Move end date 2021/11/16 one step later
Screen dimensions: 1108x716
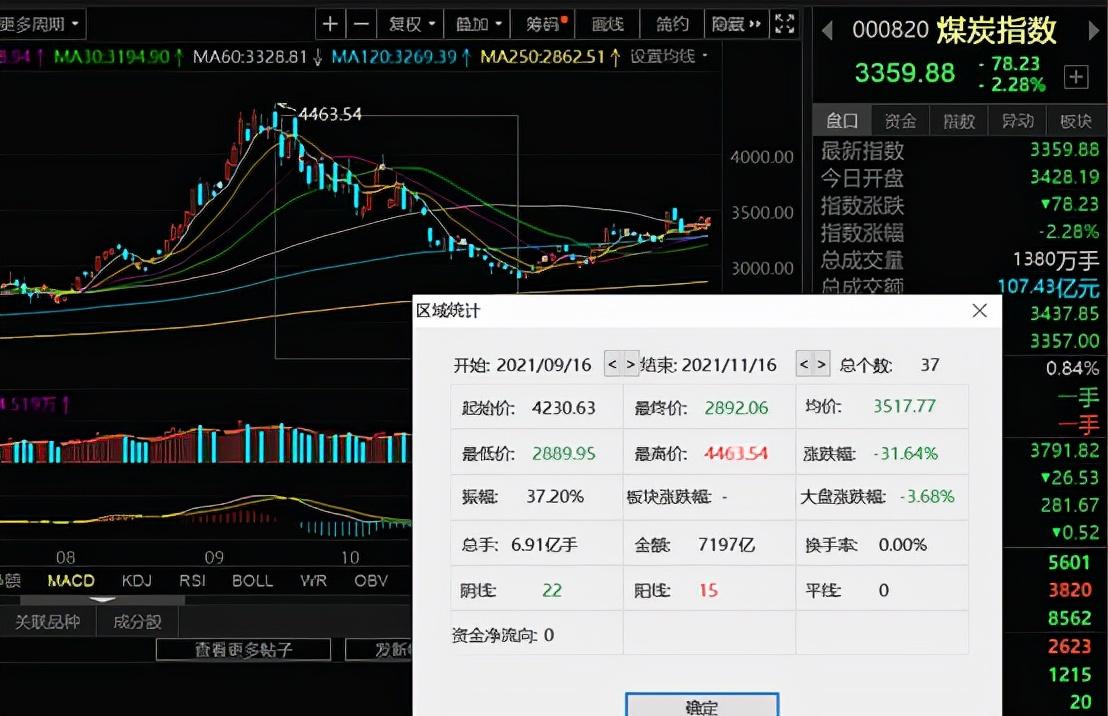tap(821, 365)
